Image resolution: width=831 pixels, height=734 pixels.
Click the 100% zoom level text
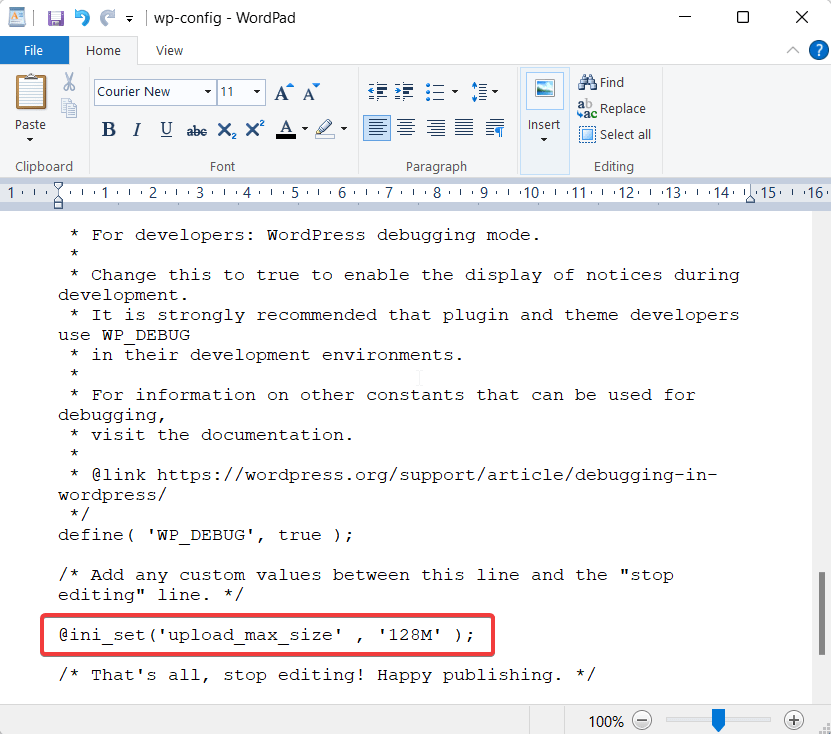point(606,721)
